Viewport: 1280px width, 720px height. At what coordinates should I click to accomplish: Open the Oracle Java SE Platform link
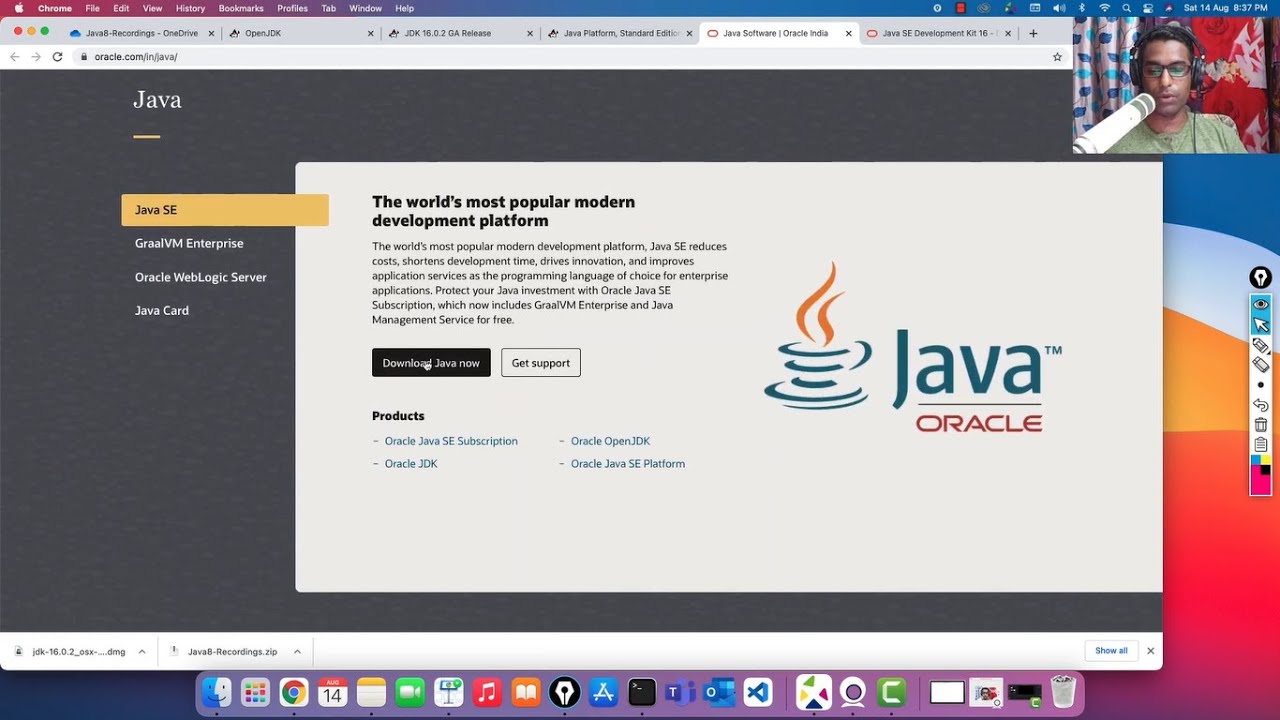pyautogui.click(x=628, y=464)
